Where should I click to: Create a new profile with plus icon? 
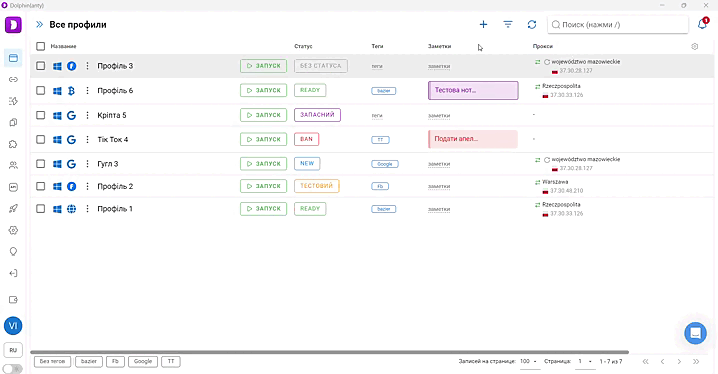tap(483, 24)
